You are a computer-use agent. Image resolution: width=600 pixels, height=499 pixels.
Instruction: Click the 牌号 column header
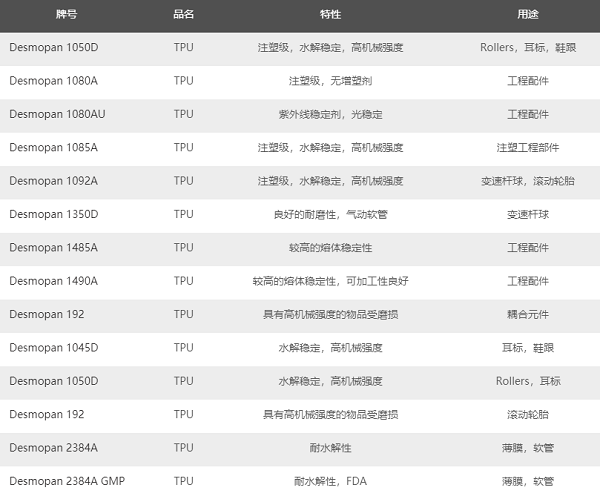click(66, 16)
